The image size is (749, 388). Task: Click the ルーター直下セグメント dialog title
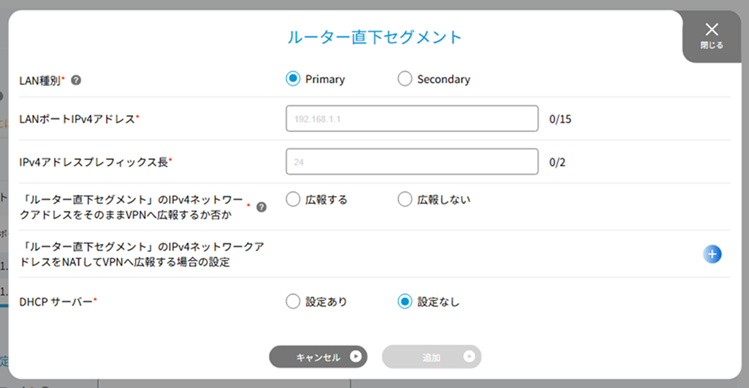point(374,37)
